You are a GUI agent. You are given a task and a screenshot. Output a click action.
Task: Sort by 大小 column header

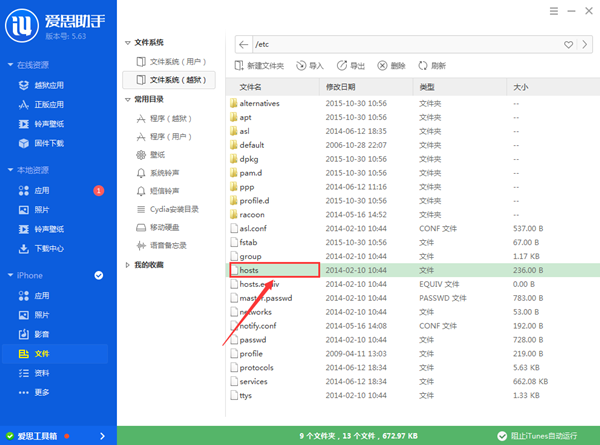tap(554, 87)
